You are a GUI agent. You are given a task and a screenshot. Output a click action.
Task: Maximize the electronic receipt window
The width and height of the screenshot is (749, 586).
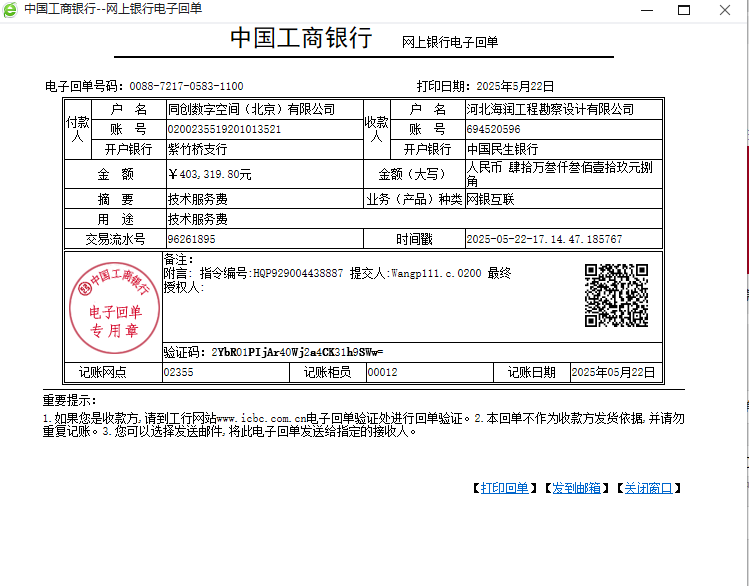pyautogui.click(x=684, y=10)
